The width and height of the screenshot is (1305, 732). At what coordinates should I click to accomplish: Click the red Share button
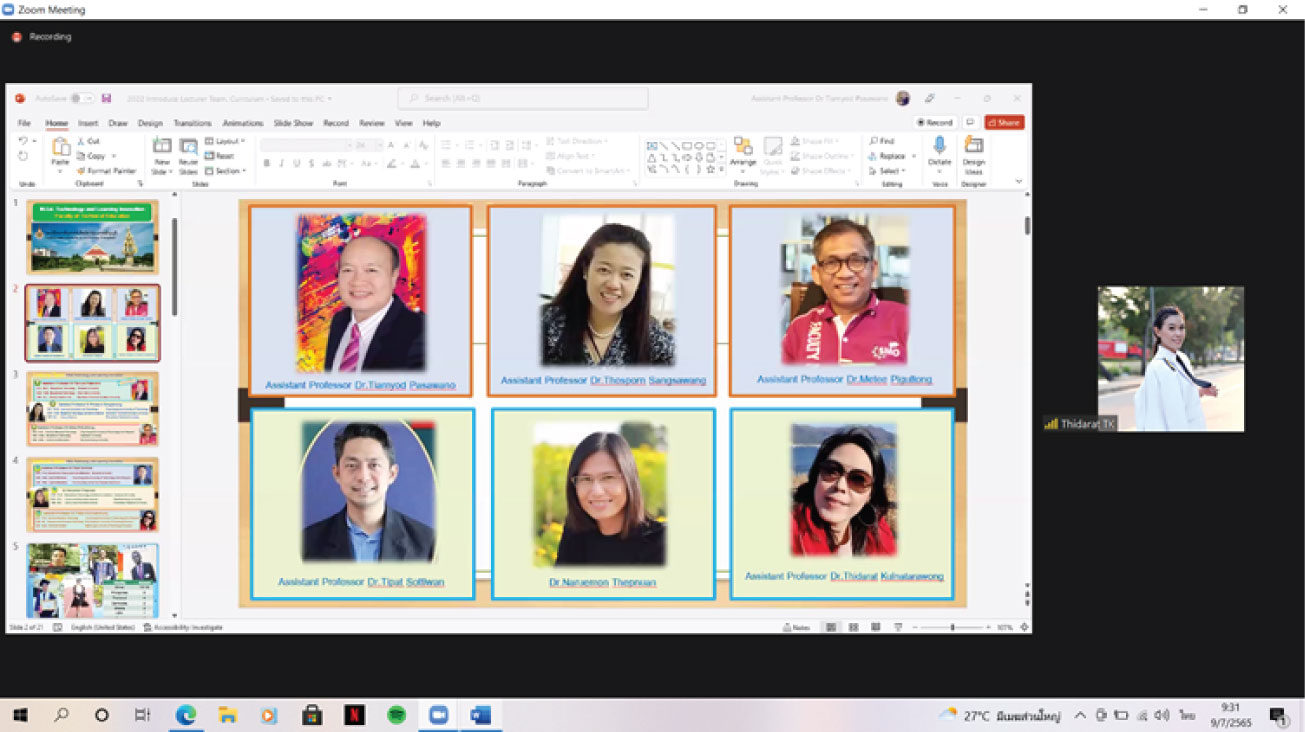(1004, 123)
